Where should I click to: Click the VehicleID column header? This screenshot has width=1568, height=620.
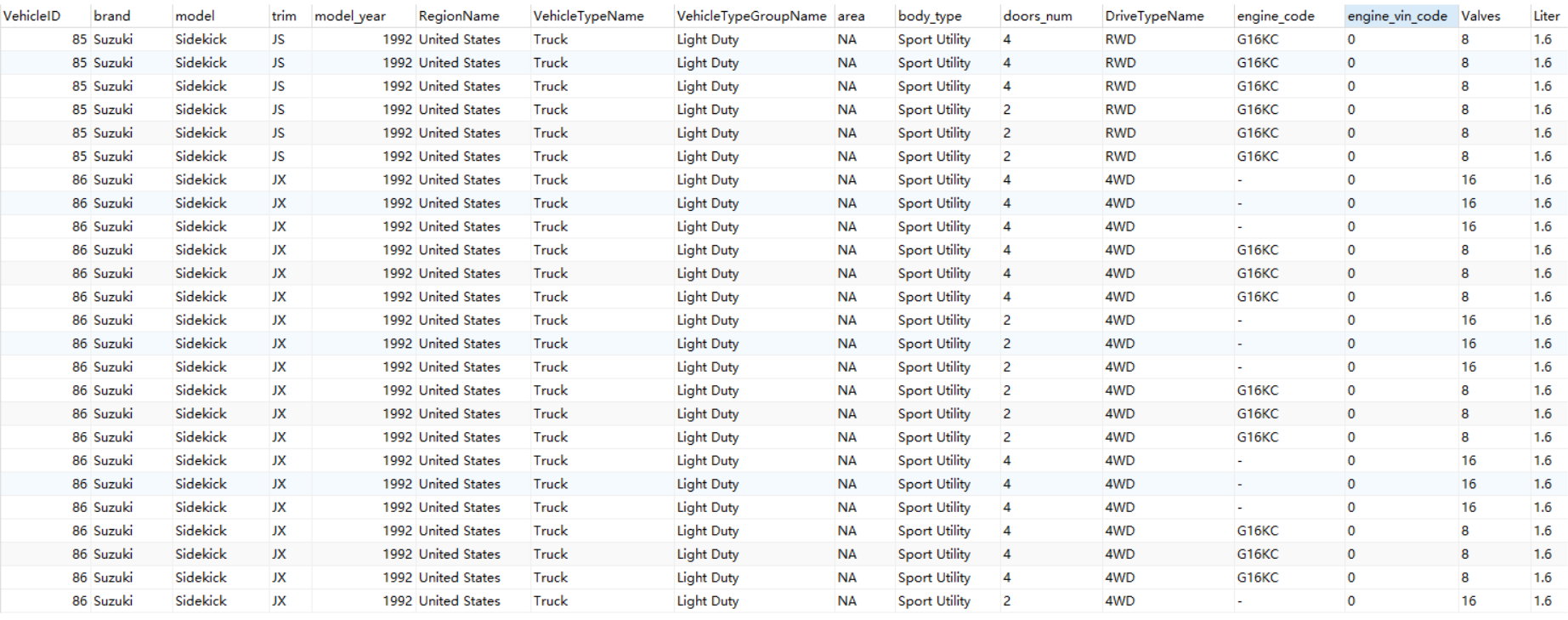[32, 16]
